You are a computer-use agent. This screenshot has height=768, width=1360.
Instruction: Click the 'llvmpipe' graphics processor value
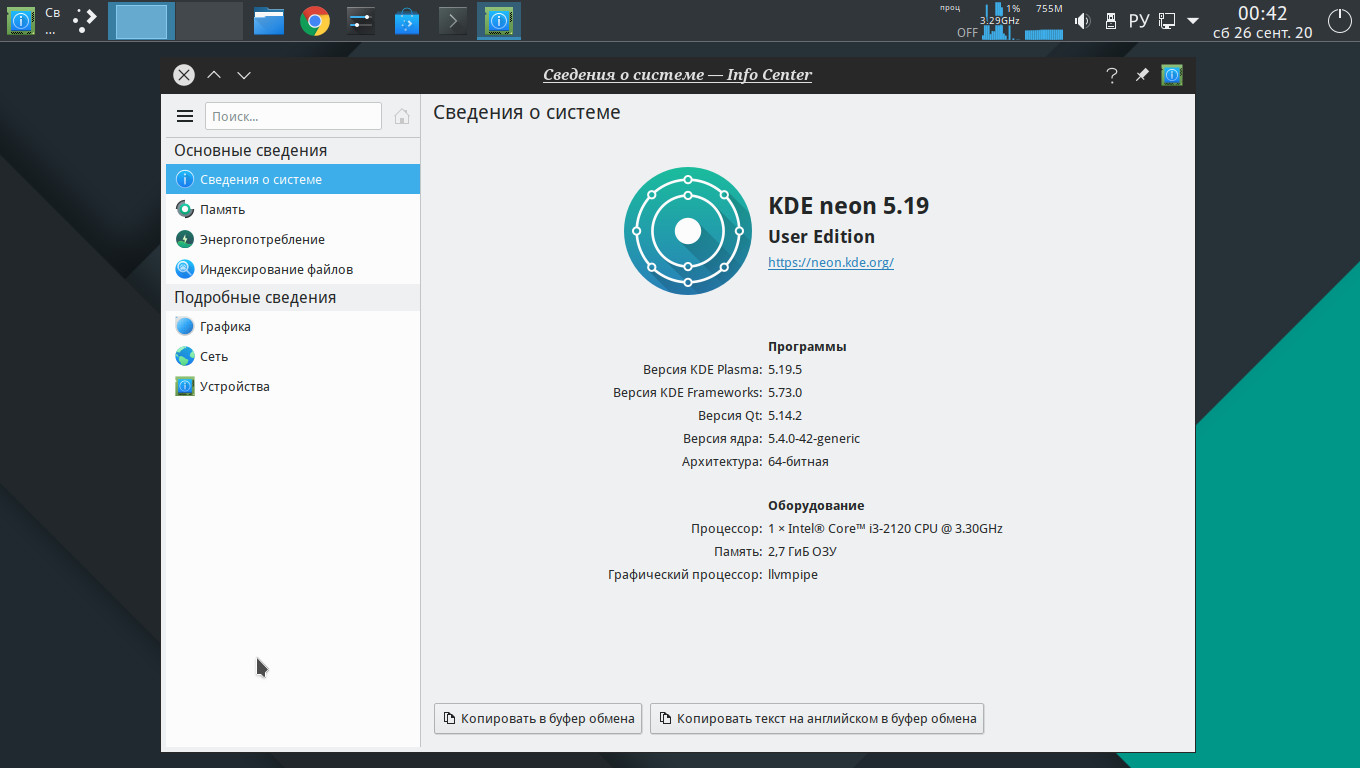click(x=793, y=575)
